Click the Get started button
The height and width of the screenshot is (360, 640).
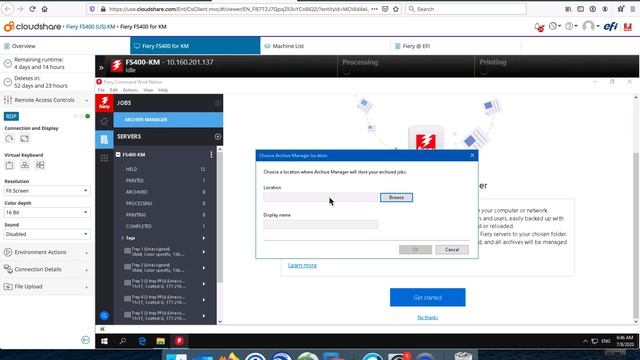(427, 297)
